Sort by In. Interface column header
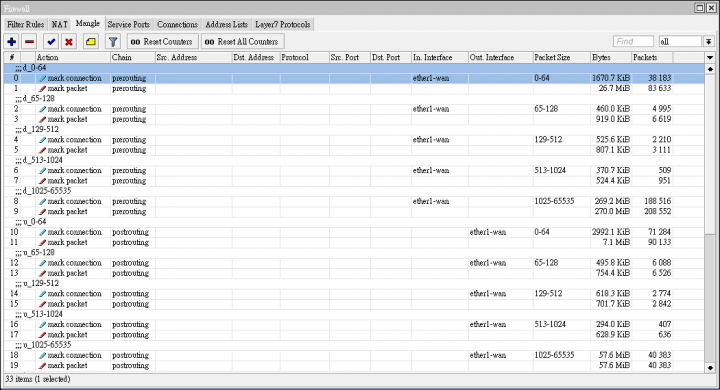 [x=439, y=57]
